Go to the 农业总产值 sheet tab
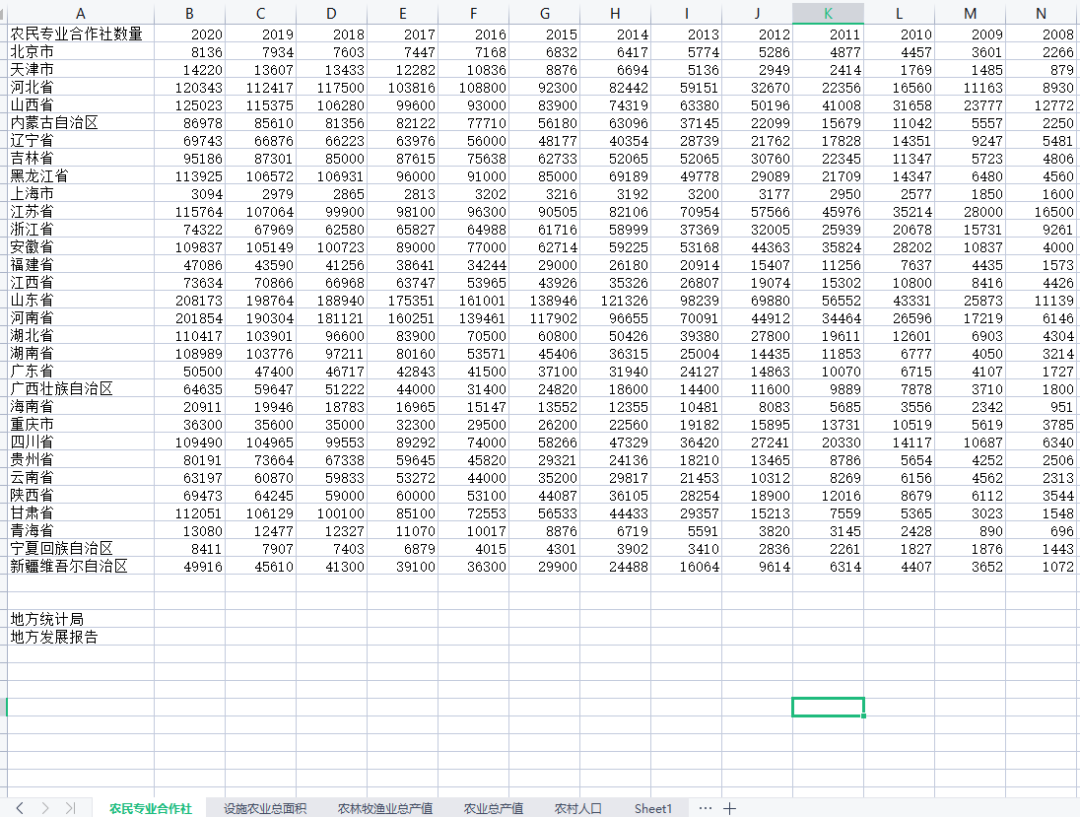 point(493,808)
